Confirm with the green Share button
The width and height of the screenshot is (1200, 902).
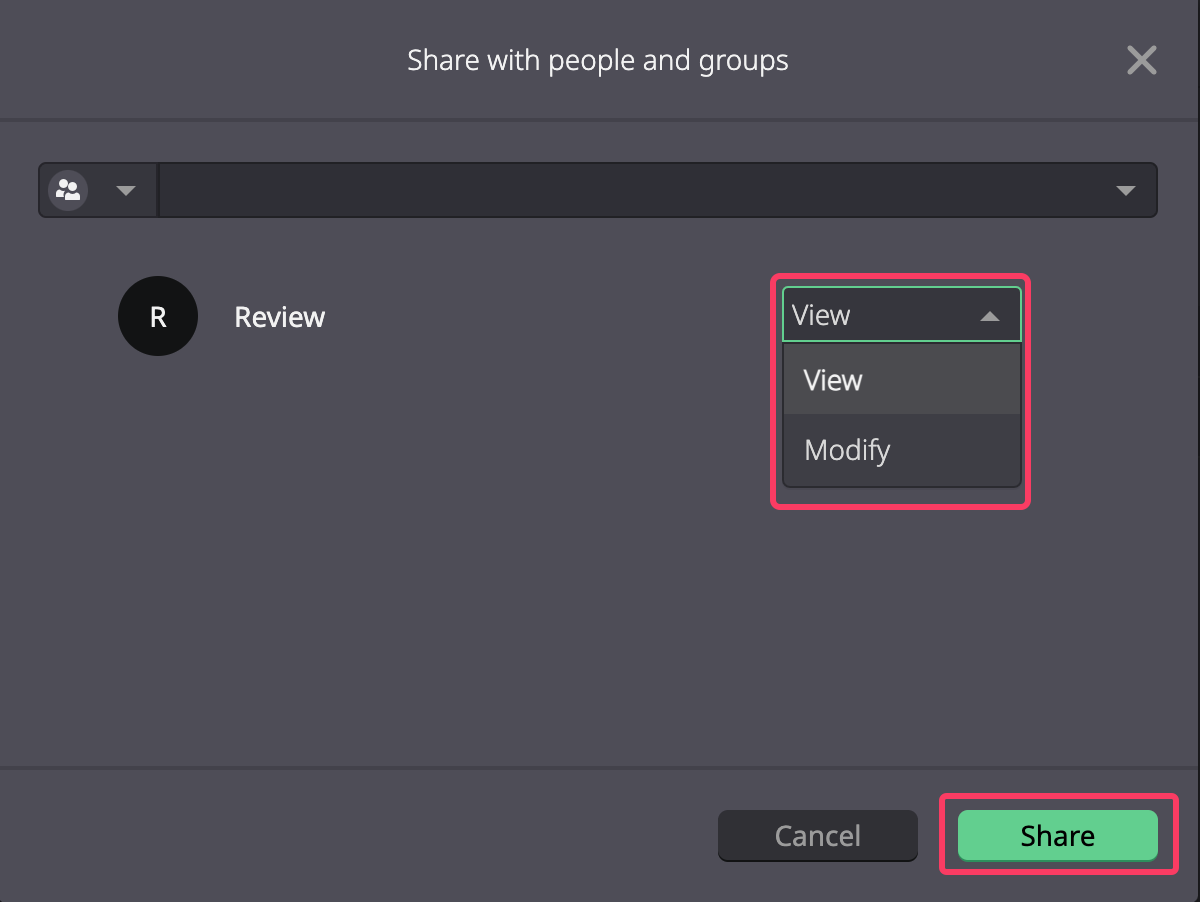point(1058,836)
